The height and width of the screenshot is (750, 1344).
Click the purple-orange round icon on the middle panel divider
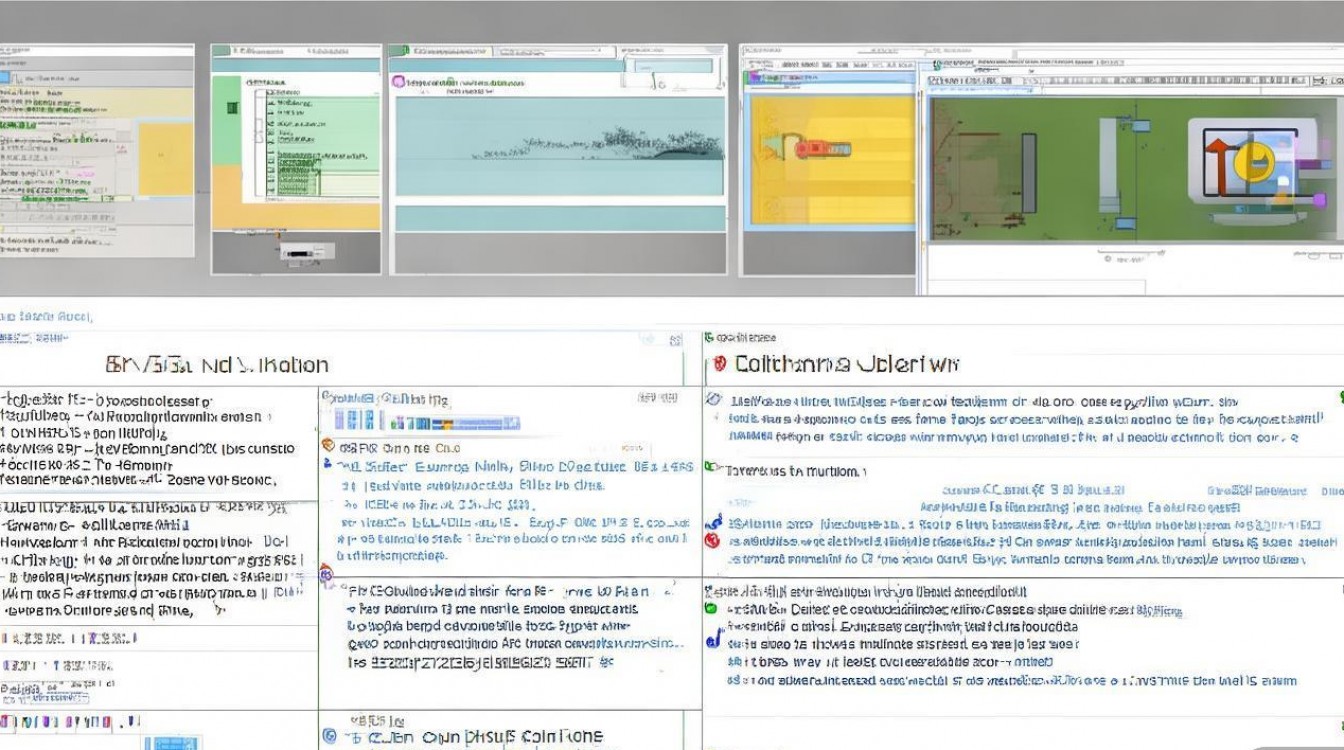[x=324, y=574]
